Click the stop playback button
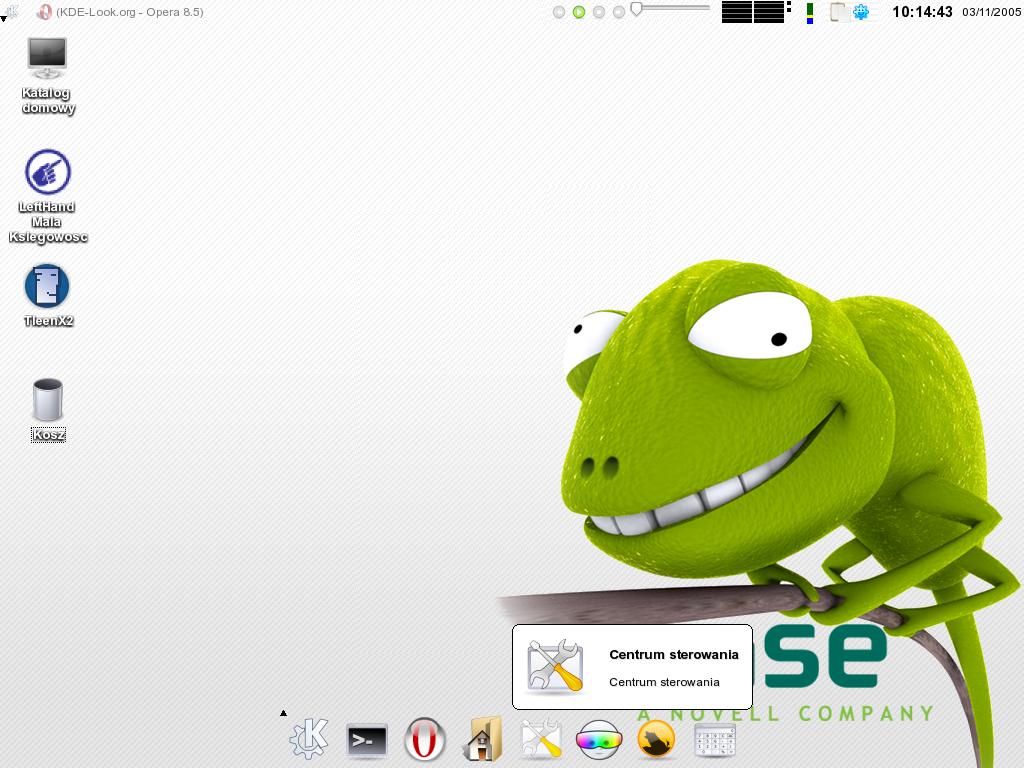The height and width of the screenshot is (768, 1024). coord(599,12)
